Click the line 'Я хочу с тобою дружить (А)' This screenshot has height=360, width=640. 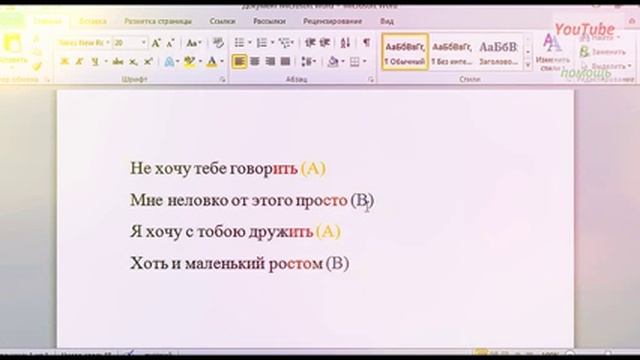point(236,231)
